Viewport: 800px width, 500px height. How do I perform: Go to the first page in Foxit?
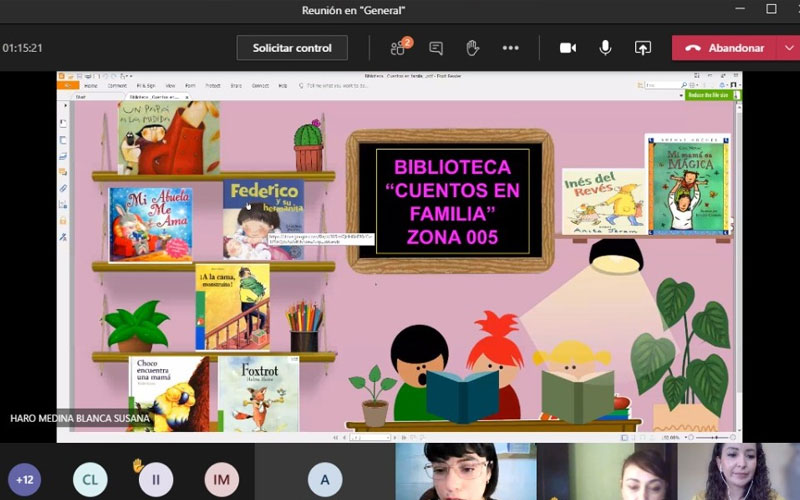[335, 438]
